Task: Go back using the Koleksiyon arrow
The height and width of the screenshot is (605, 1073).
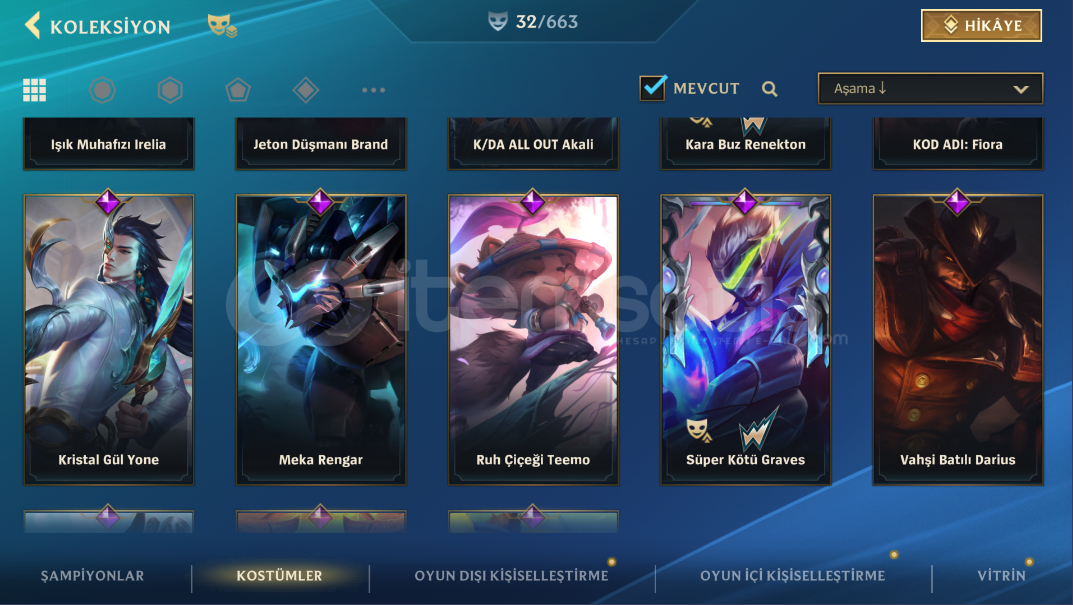Action: pos(32,26)
